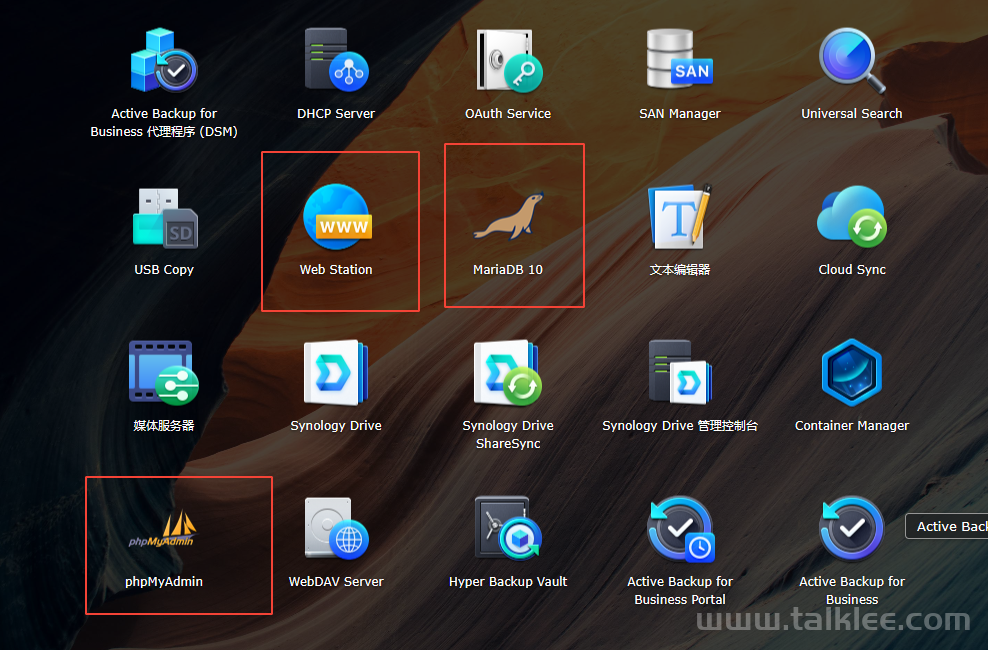Open Hyper Backup Vault
The width and height of the screenshot is (988, 650).
508,529
